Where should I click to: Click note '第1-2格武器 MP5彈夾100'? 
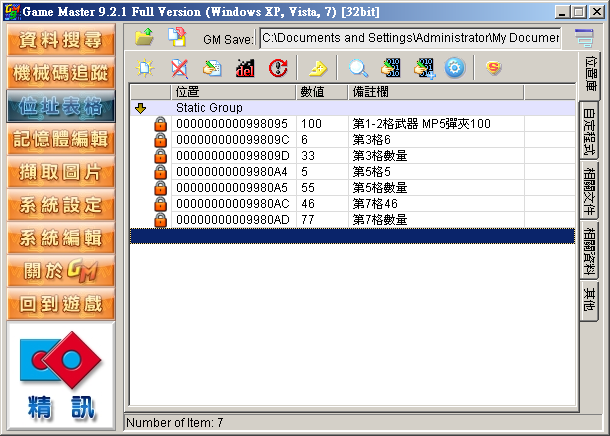pos(421,124)
